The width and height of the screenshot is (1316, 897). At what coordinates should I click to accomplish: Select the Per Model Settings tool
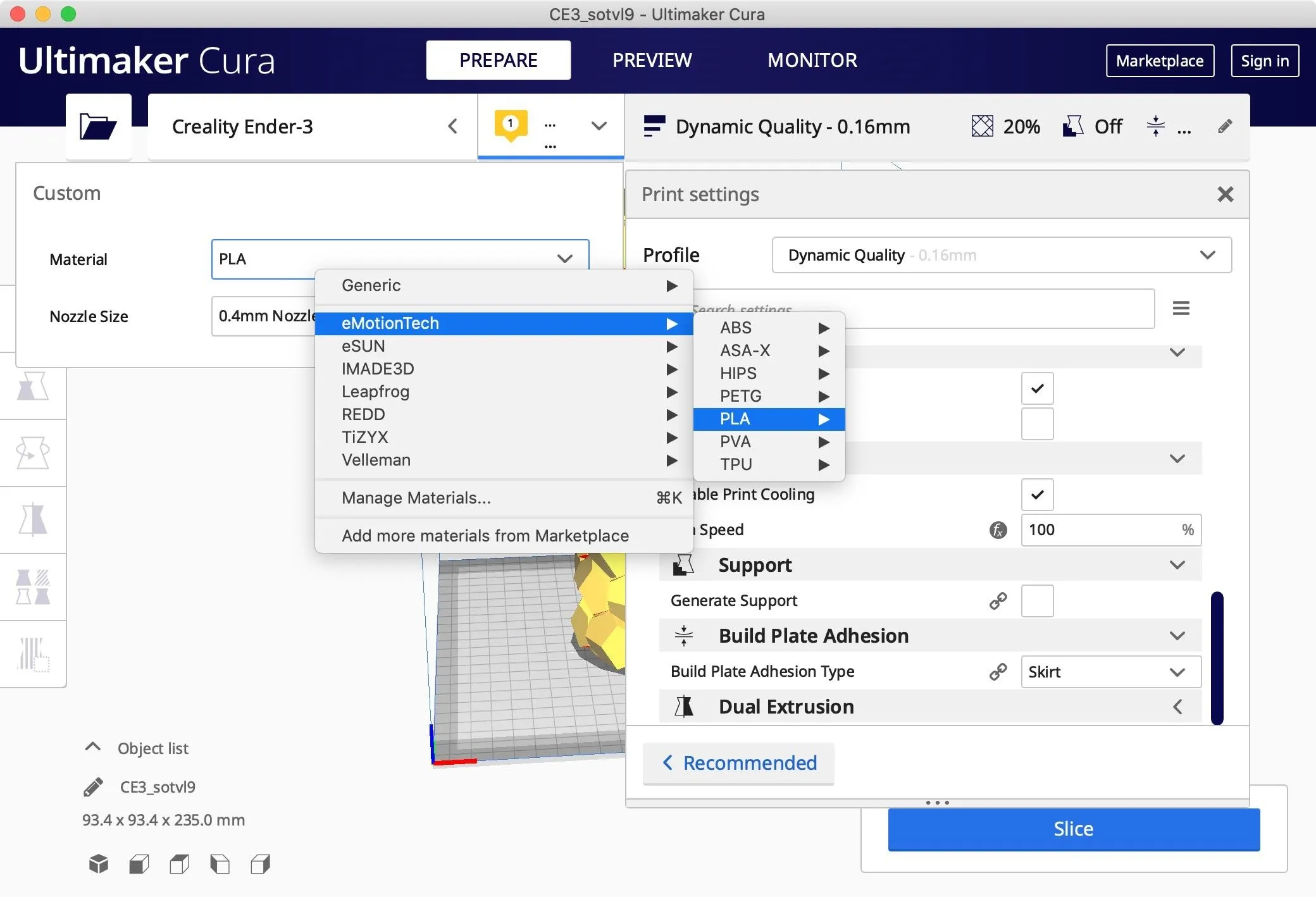[33, 587]
